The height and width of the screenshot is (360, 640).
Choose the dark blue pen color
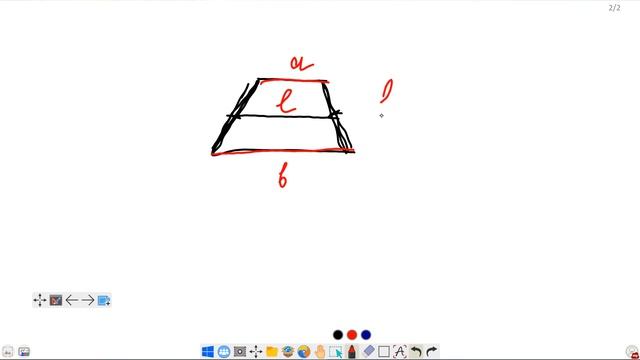[x=366, y=335]
